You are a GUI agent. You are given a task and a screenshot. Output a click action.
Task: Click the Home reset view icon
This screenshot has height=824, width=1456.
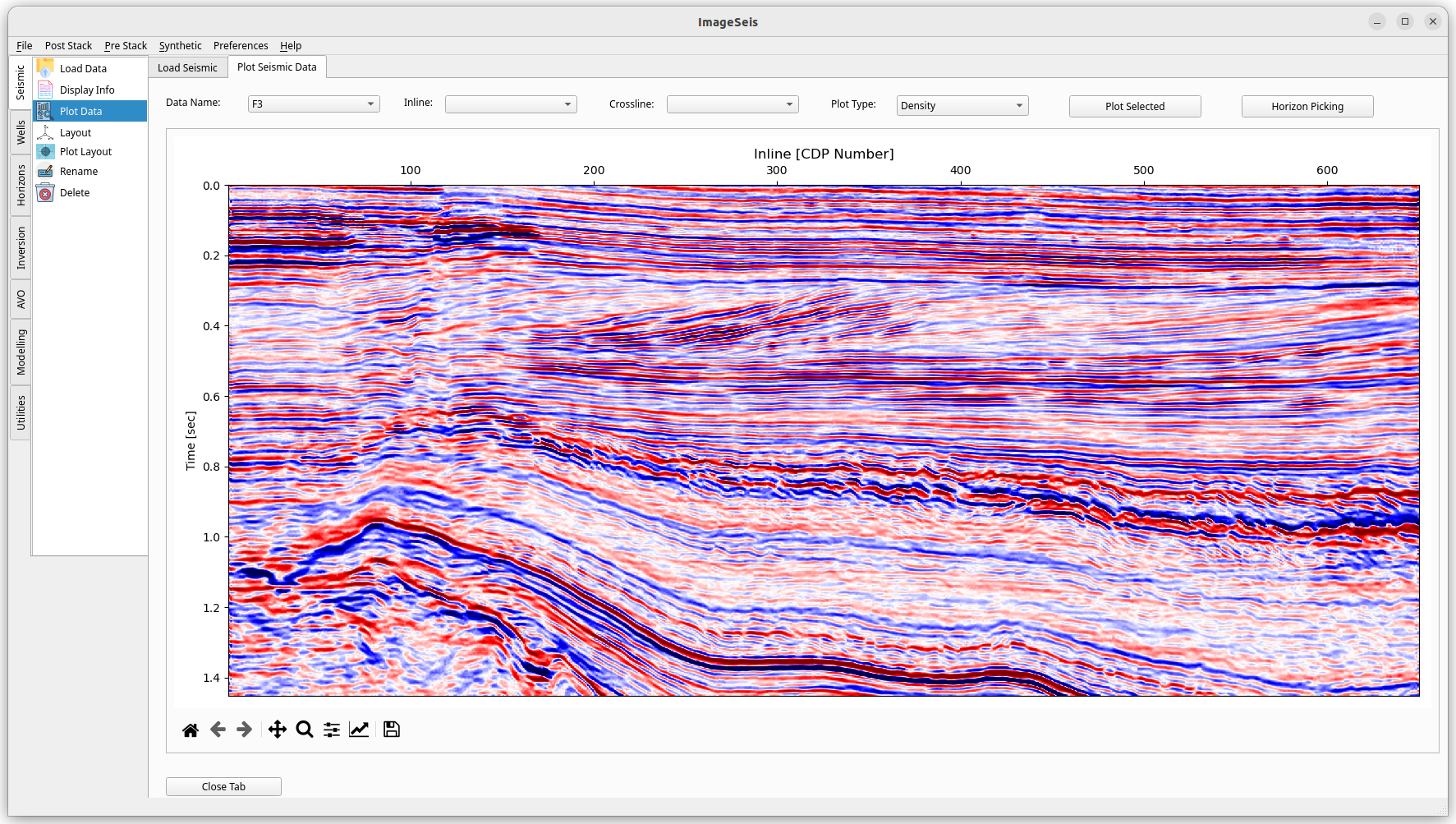tap(191, 730)
